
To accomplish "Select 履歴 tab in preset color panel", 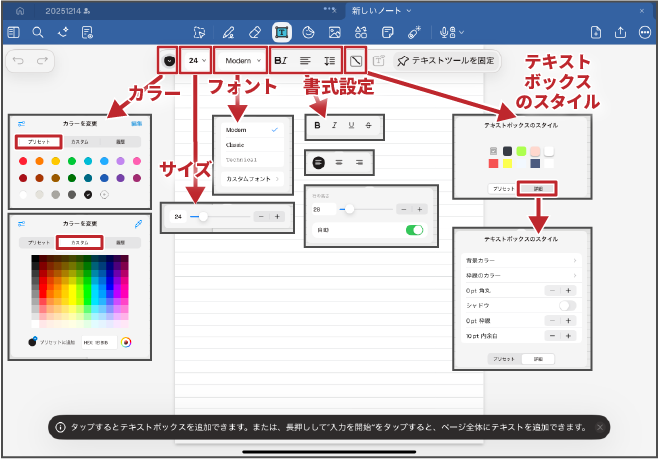I will 121,142.
